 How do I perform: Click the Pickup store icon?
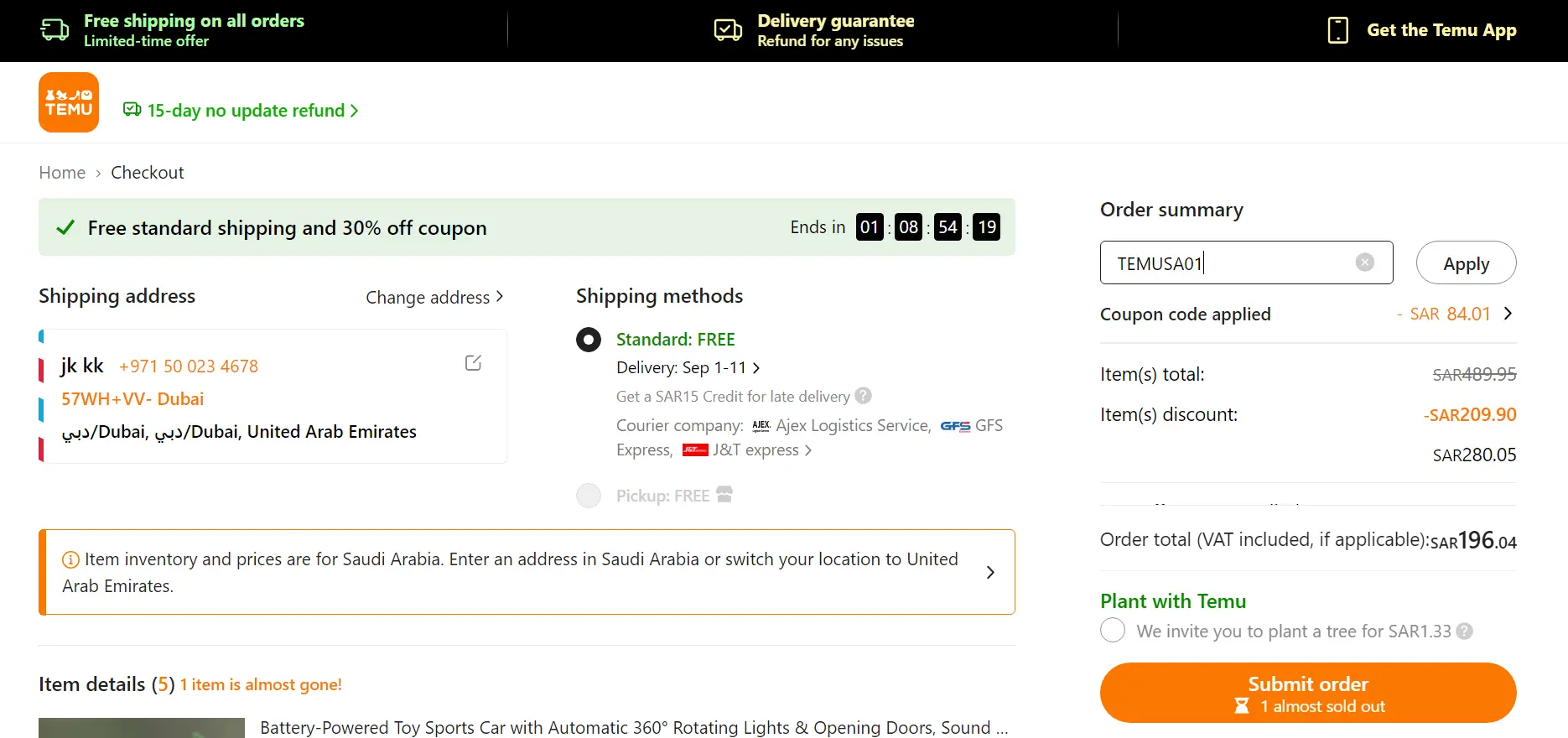(724, 495)
